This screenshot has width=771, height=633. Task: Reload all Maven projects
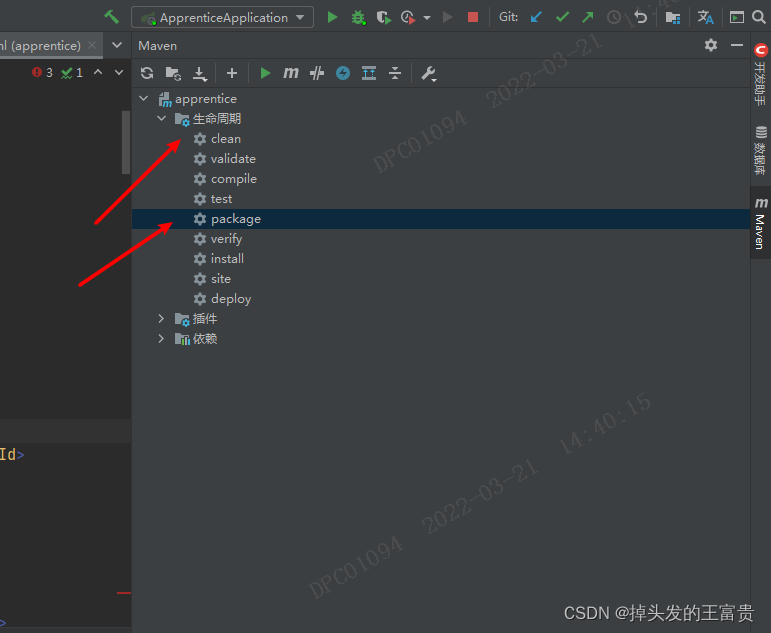pos(147,73)
